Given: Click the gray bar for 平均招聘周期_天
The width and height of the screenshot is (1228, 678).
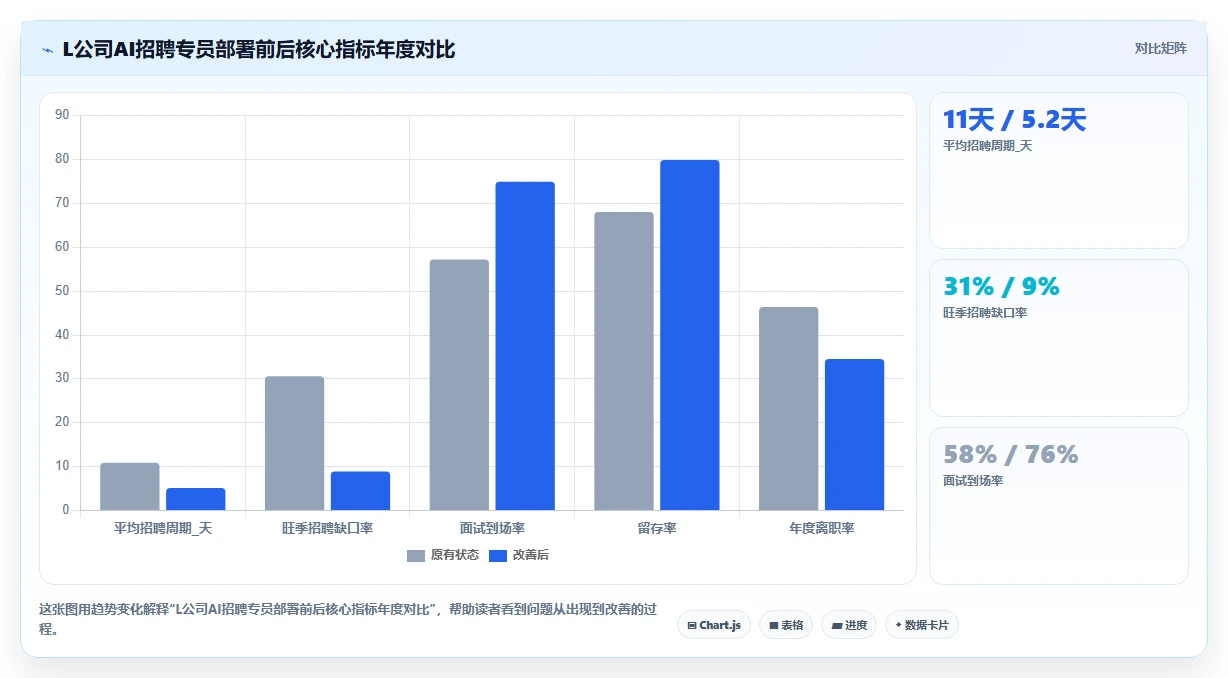Looking at the screenshot, I should tap(130, 486).
